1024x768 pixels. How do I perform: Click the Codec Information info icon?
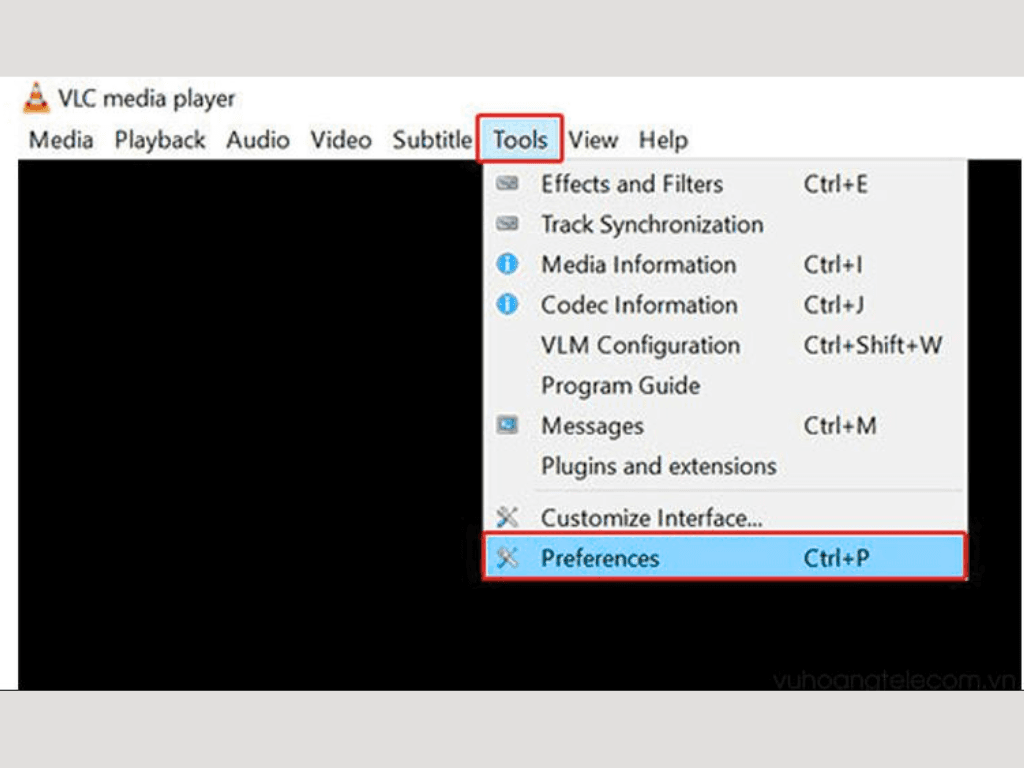507,304
